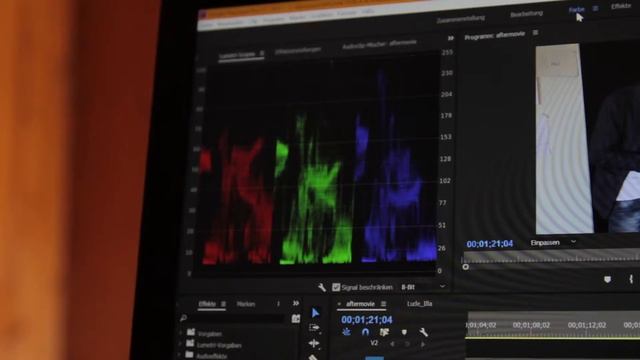Toggle Signal beschränken checkbox
Image resolution: width=640 pixels, height=360 pixels.
(336, 287)
